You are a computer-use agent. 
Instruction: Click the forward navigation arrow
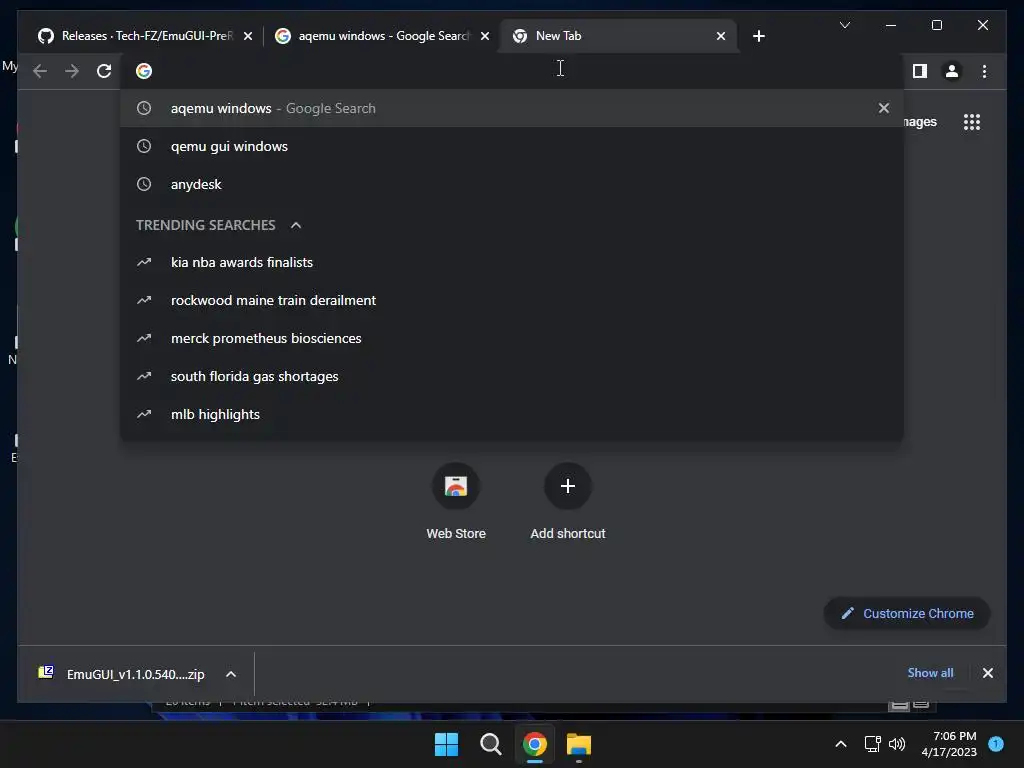(x=72, y=71)
